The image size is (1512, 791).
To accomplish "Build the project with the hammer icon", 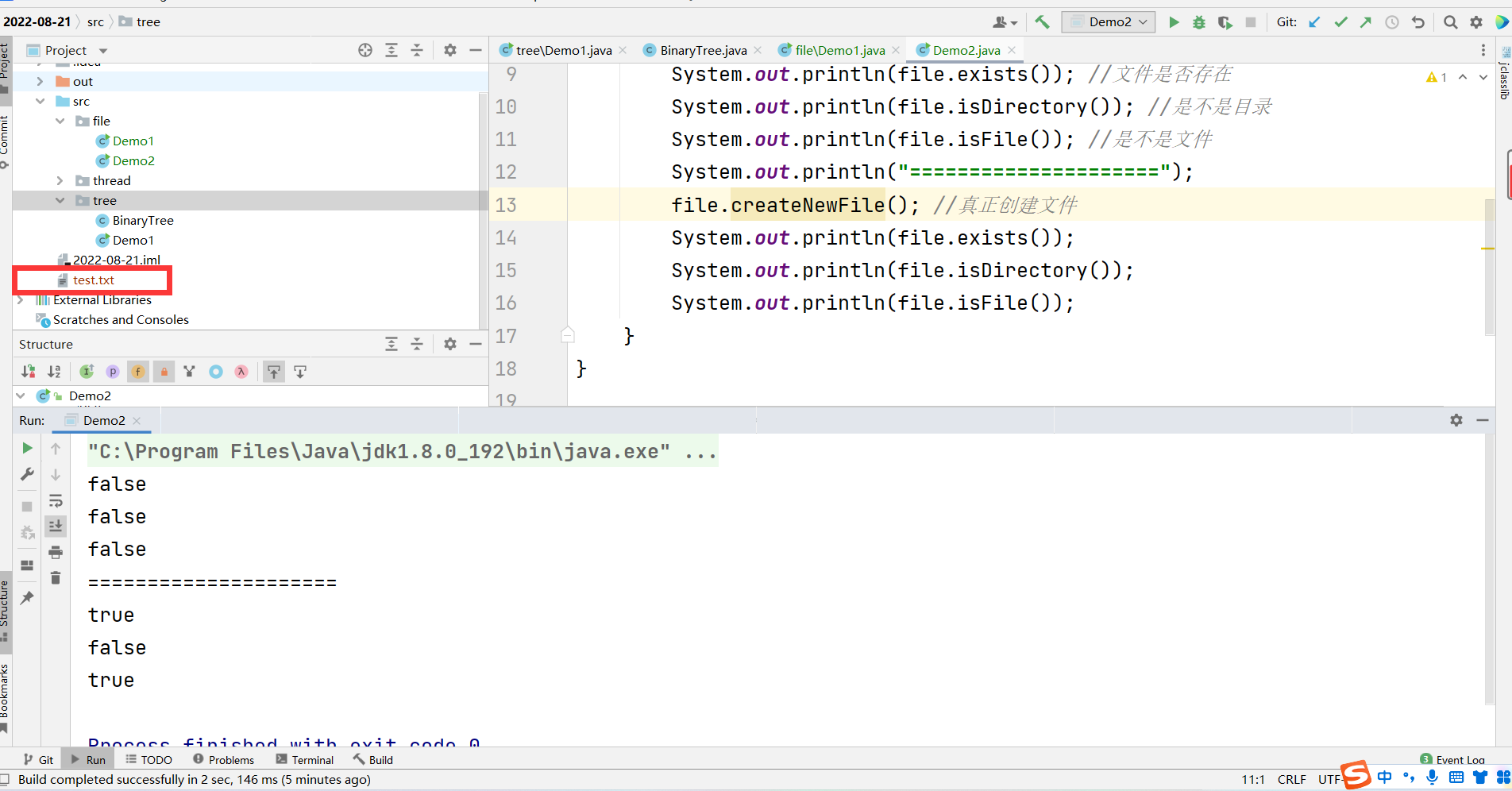I will [x=1042, y=22].
